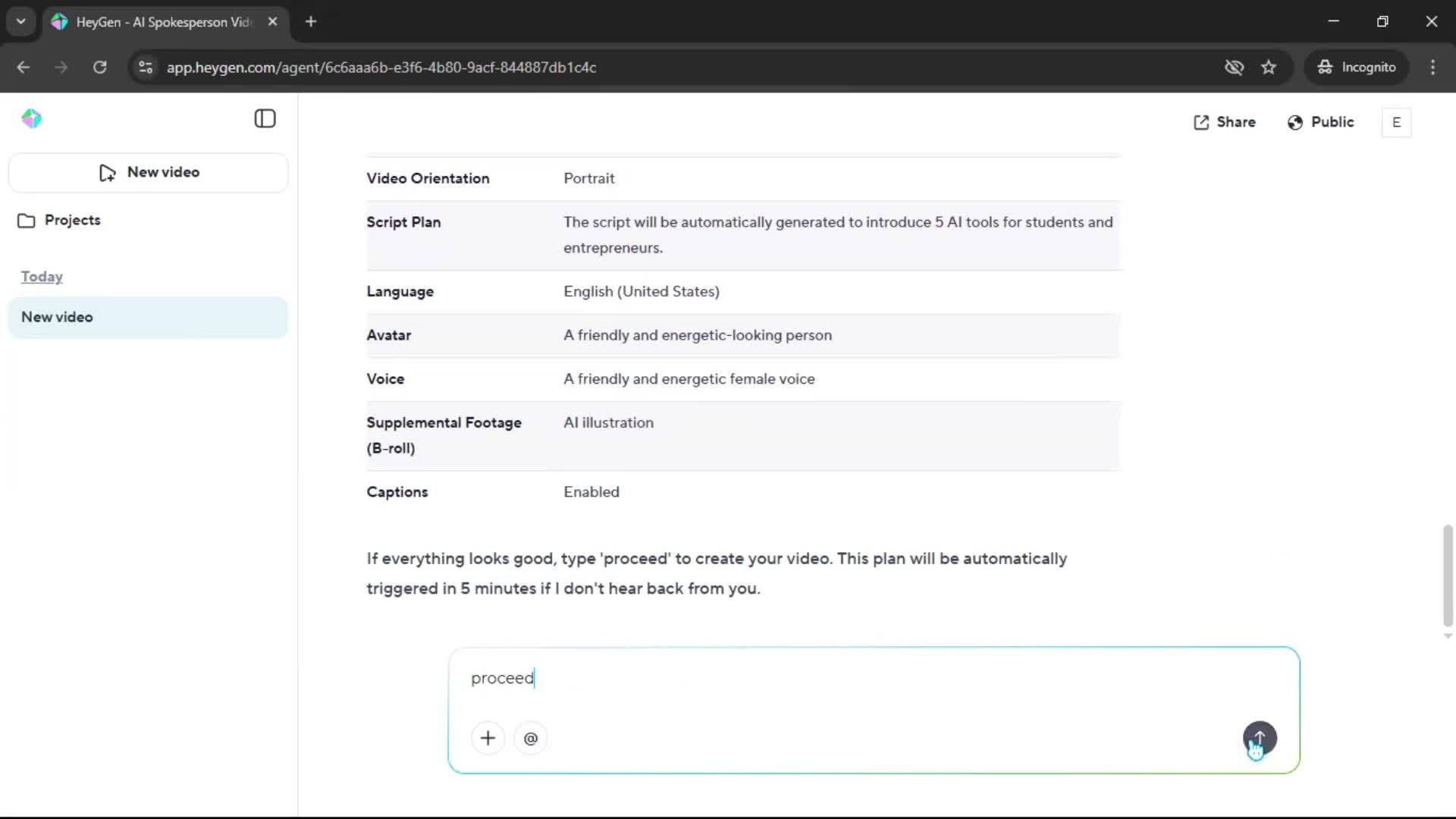The image size is (1456, 819).
Task: Click the Share button
Action: coord(1225,122)
